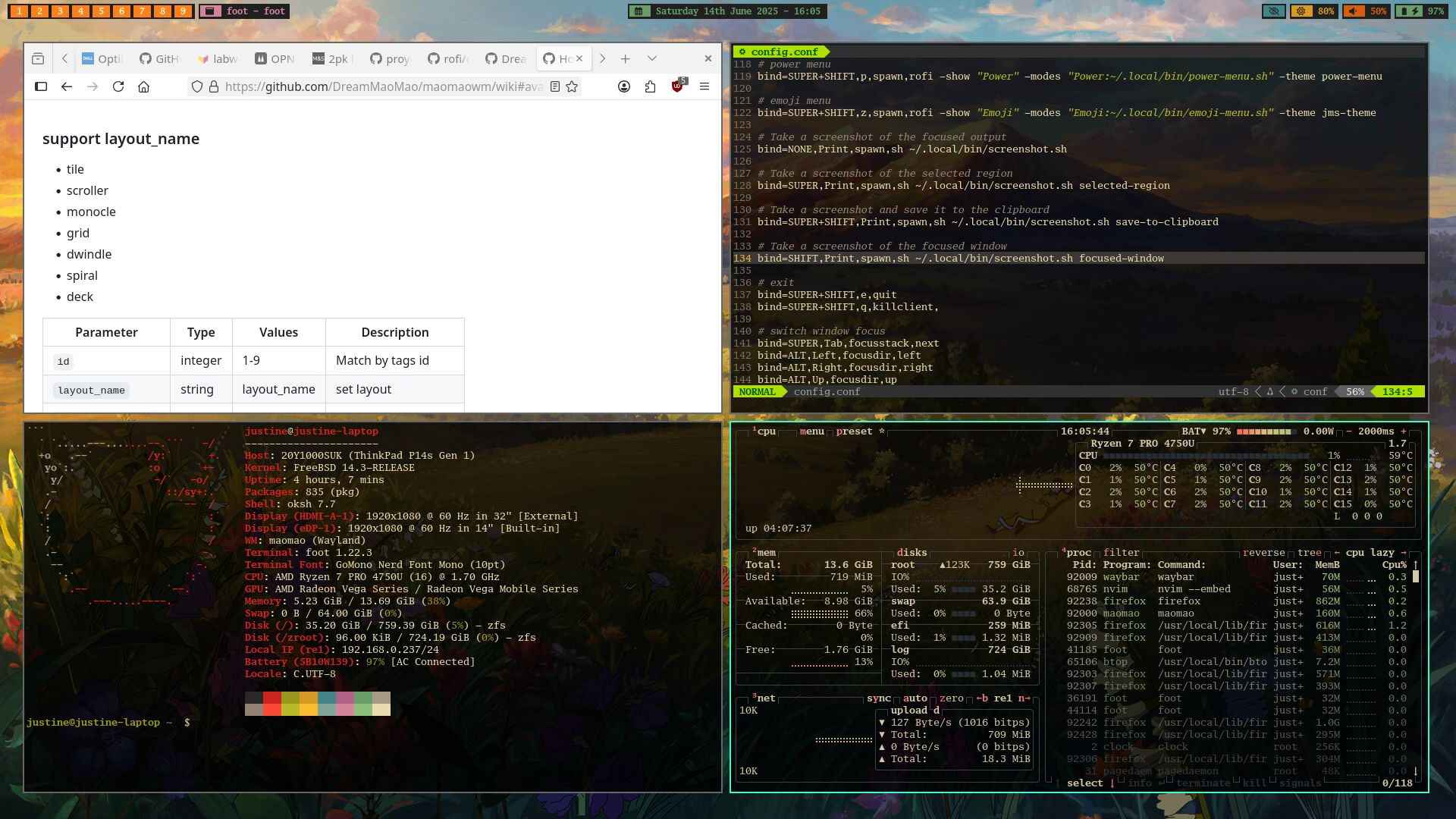Open uBlock Origin extension icon
Screen dimensions: 1456x819
tap(678, 85)
